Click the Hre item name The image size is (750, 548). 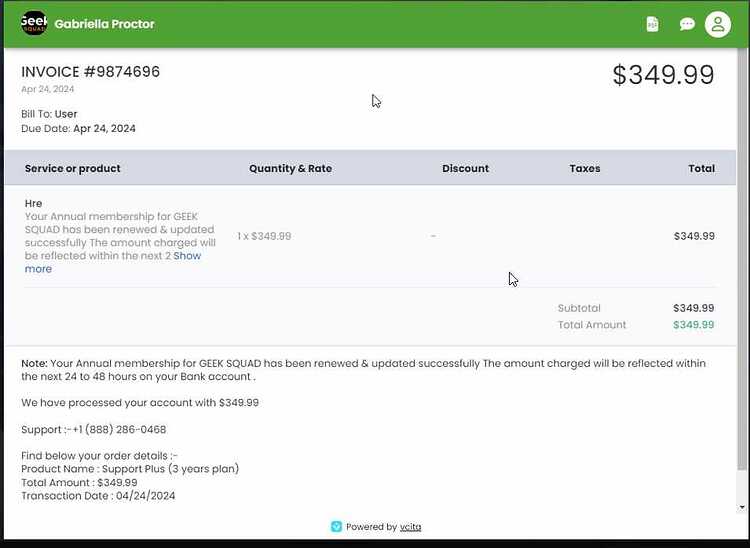click(33, 203)
